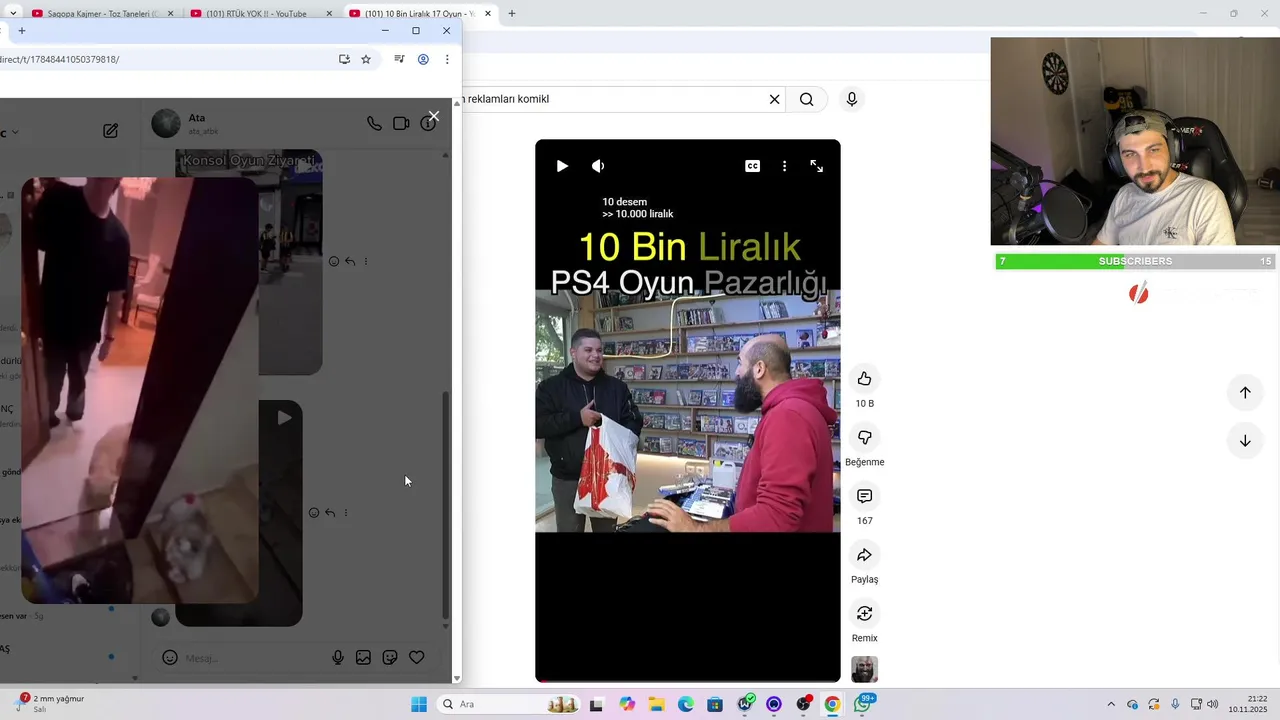Image resolution: width=1280 pixels, height=720 pixels.
Task: Reply to the lower video message
Action: [x=330, y=512]
